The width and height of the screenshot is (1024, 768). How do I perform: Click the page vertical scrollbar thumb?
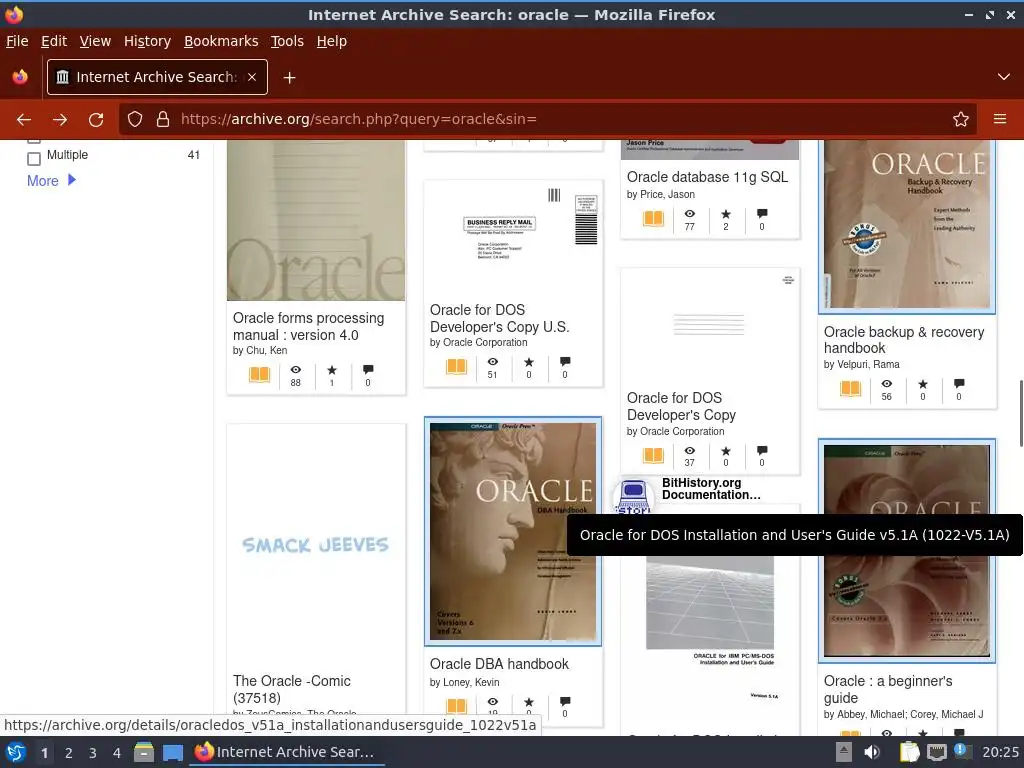1021,413
